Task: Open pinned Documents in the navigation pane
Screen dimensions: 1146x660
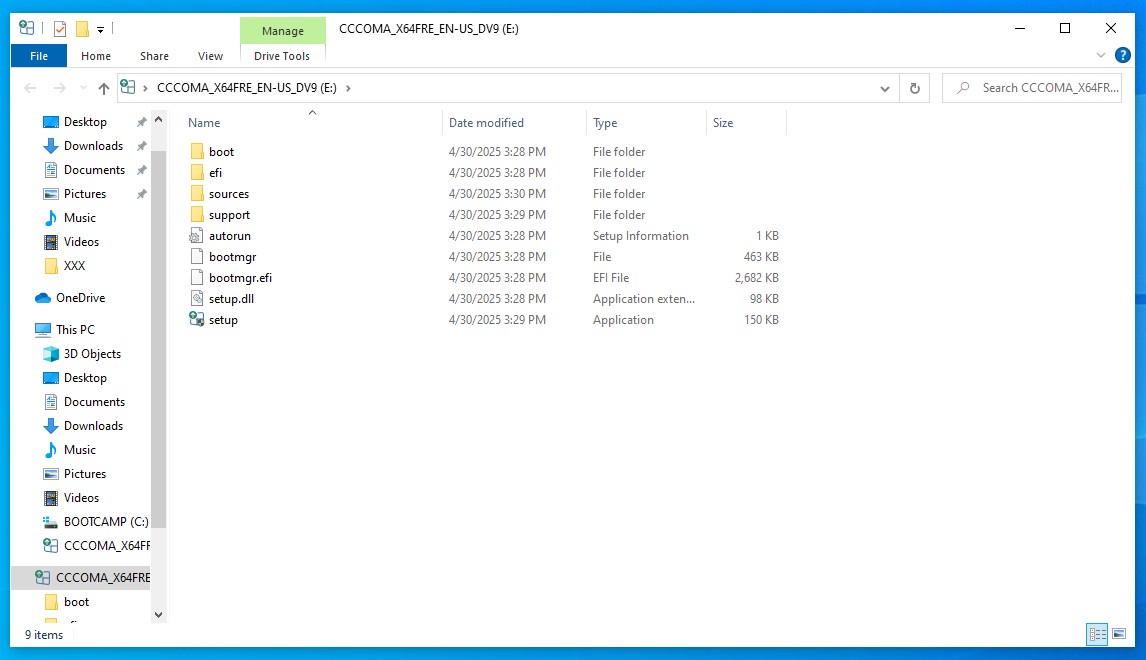Action: (x=94, y=170)
